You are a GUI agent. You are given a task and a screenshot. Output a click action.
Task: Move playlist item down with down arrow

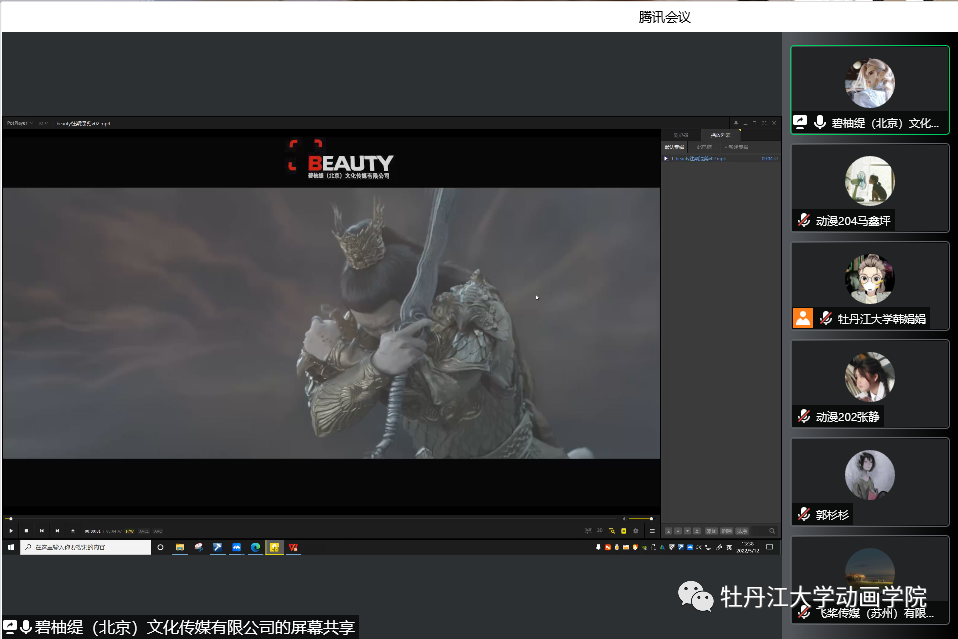pyautogui.click(x=687, y=531)
